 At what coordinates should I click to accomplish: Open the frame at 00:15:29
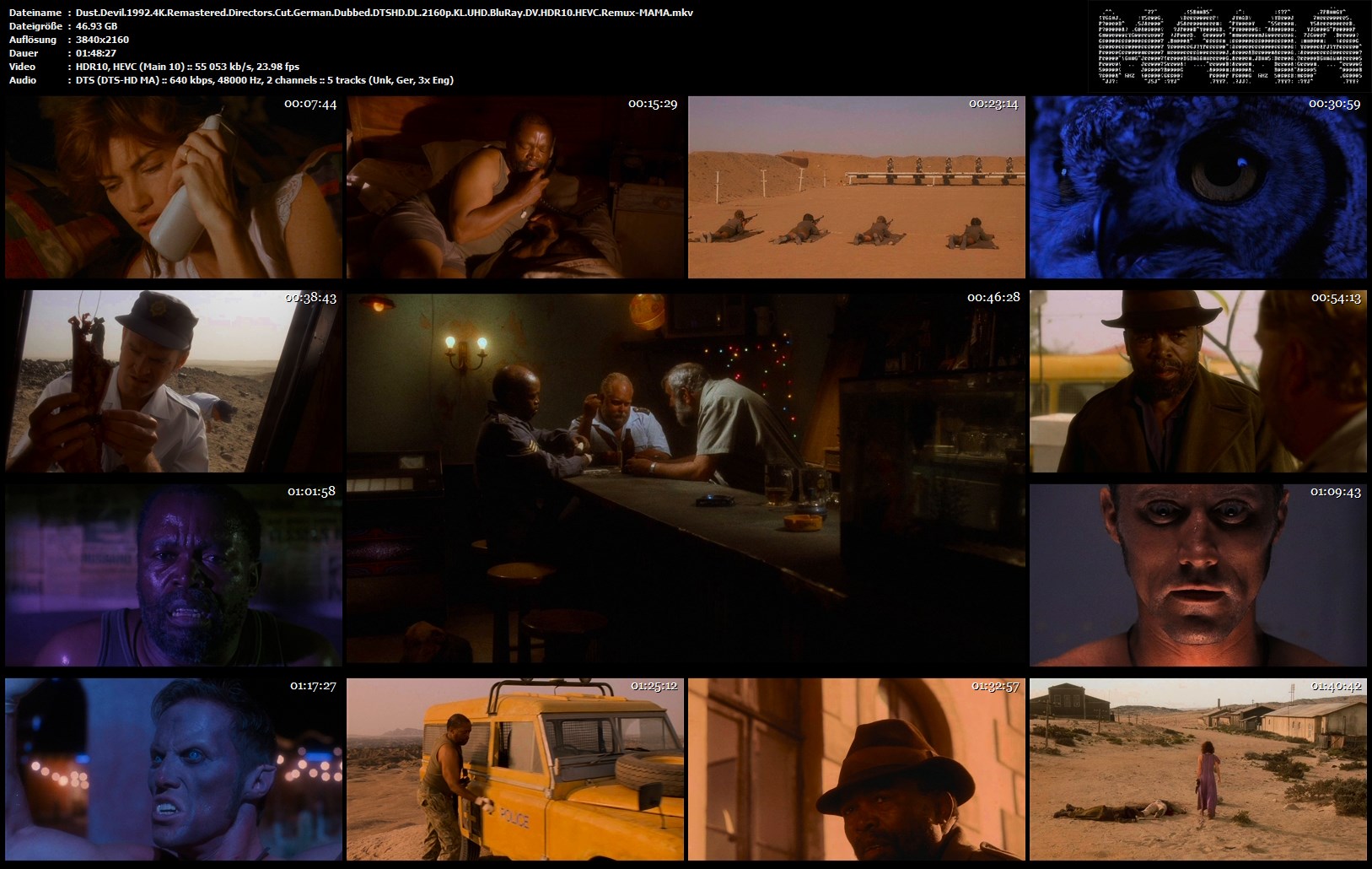pyautogui.click(x=515, y=186)
